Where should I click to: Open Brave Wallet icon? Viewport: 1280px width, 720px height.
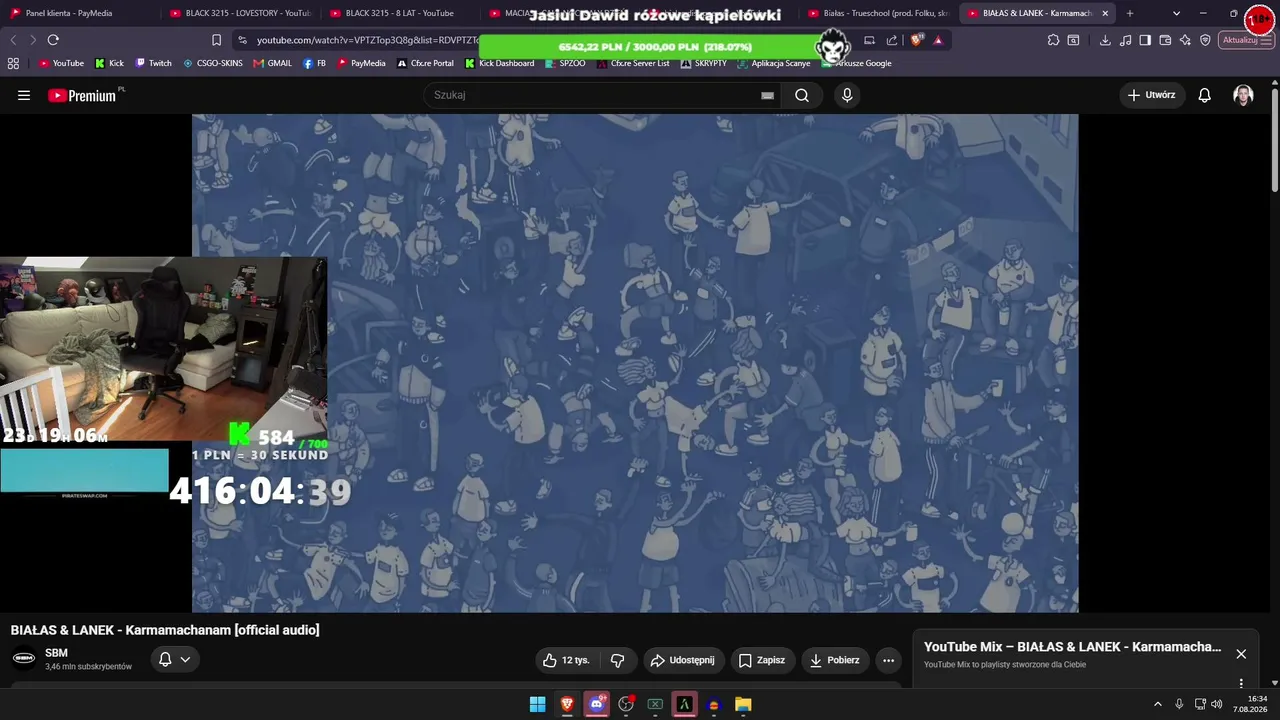click(1165, 40)
